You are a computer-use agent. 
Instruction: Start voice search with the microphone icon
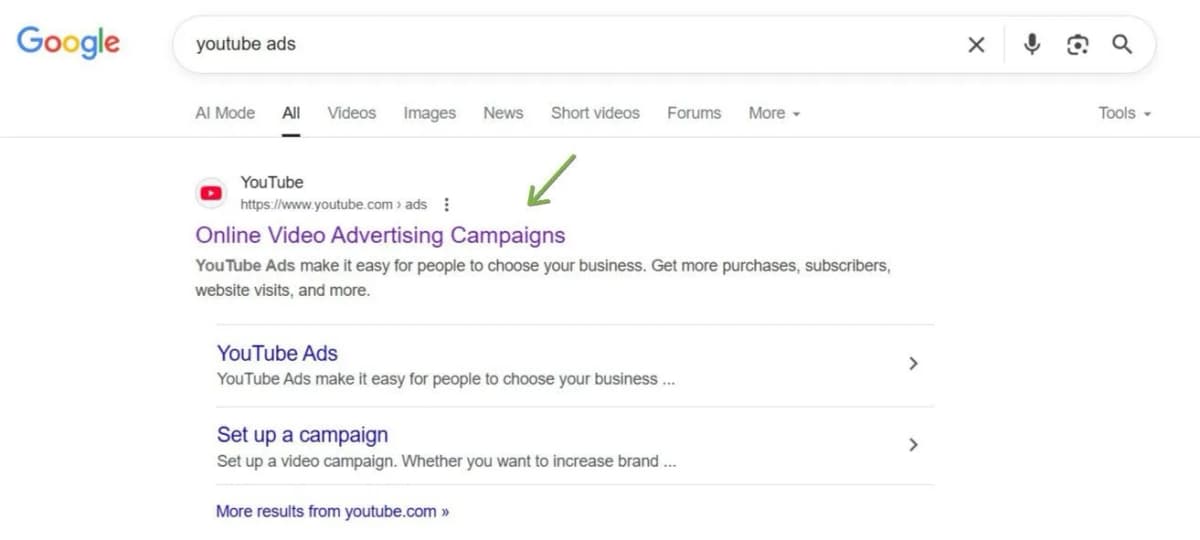point(1032,44)
